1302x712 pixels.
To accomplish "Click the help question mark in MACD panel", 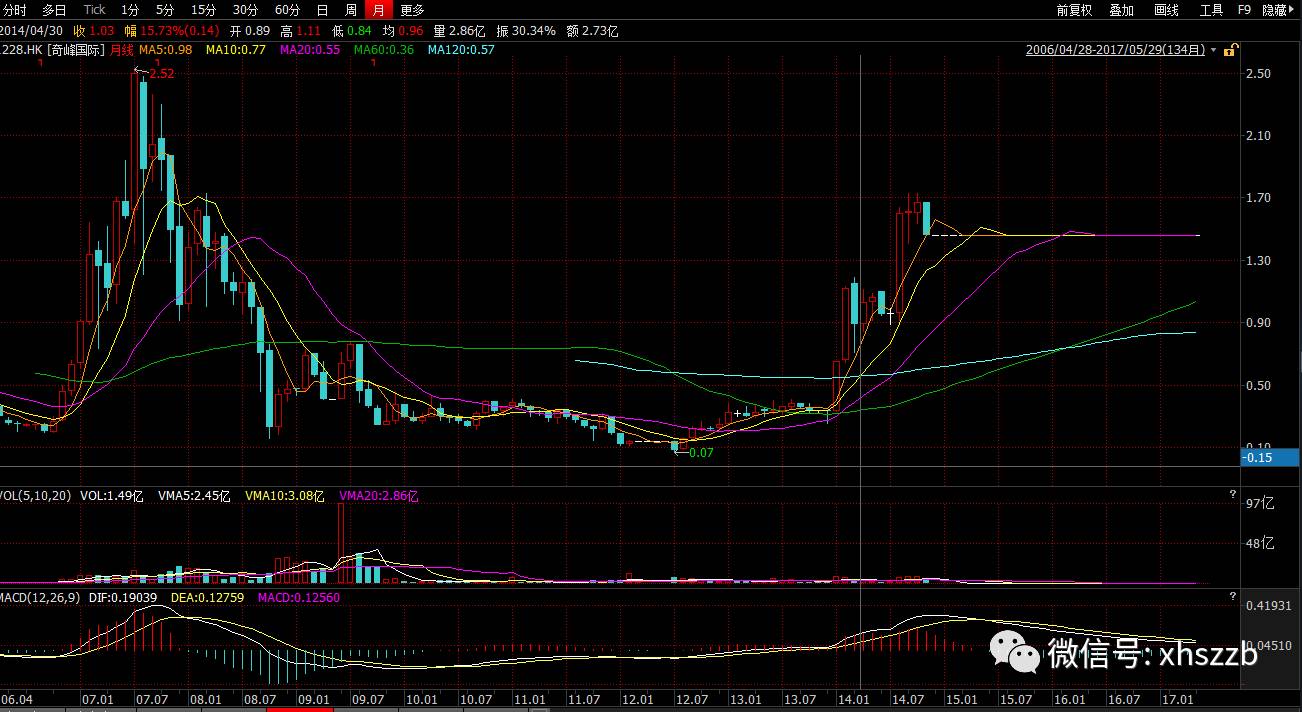I will 1232,597.
